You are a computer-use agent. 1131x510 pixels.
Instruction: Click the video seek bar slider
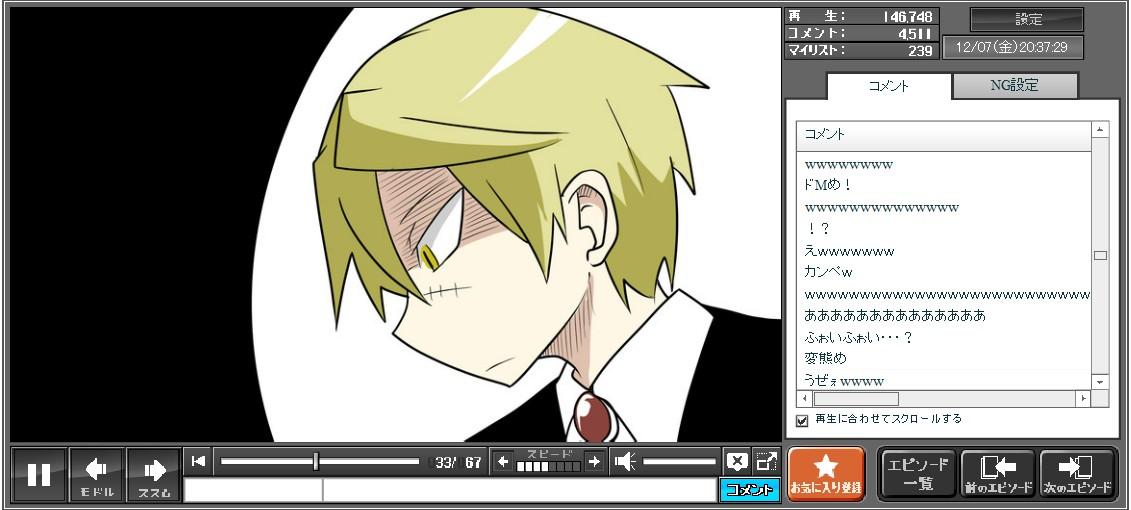coord(316,461)
